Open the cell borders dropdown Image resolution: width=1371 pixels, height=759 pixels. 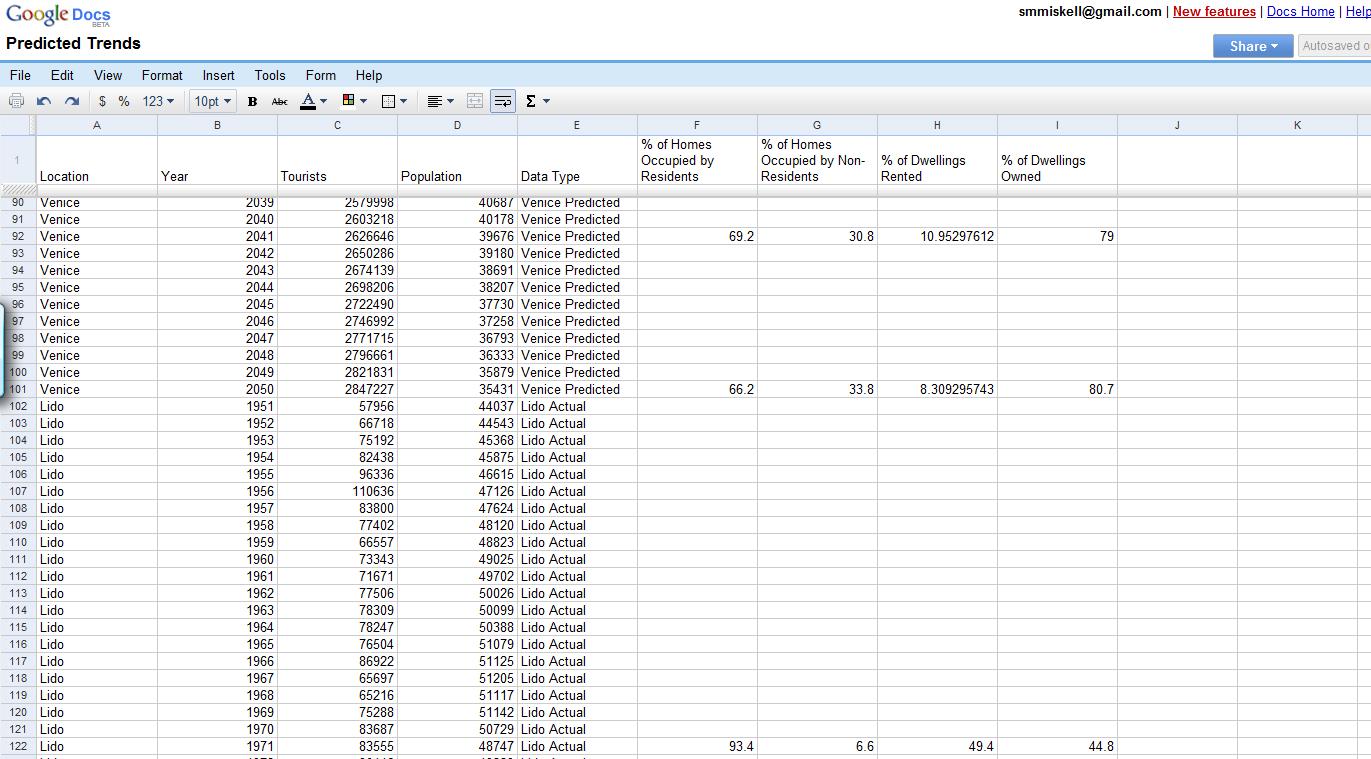click(x=395, y=101)
